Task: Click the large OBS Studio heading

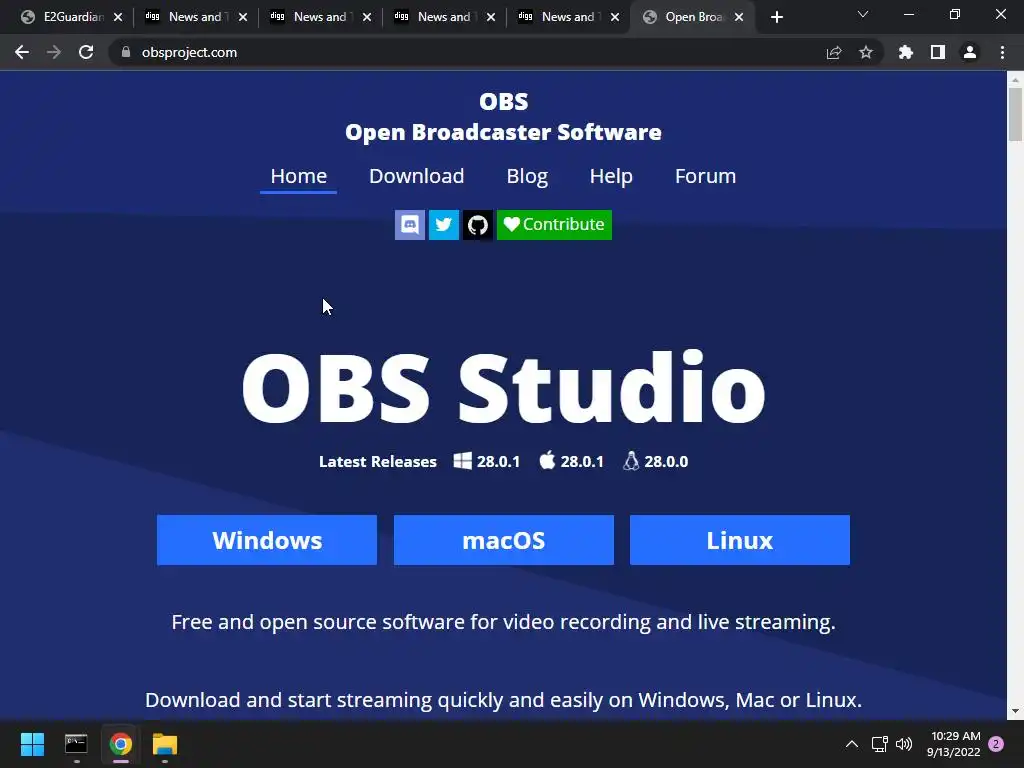Action: click(x=504, y=387)
